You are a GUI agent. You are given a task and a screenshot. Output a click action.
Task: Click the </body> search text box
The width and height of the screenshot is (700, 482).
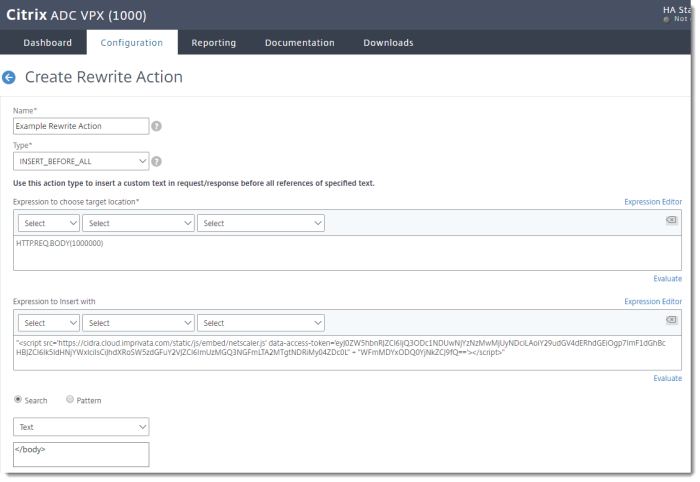tap(81, 454)
